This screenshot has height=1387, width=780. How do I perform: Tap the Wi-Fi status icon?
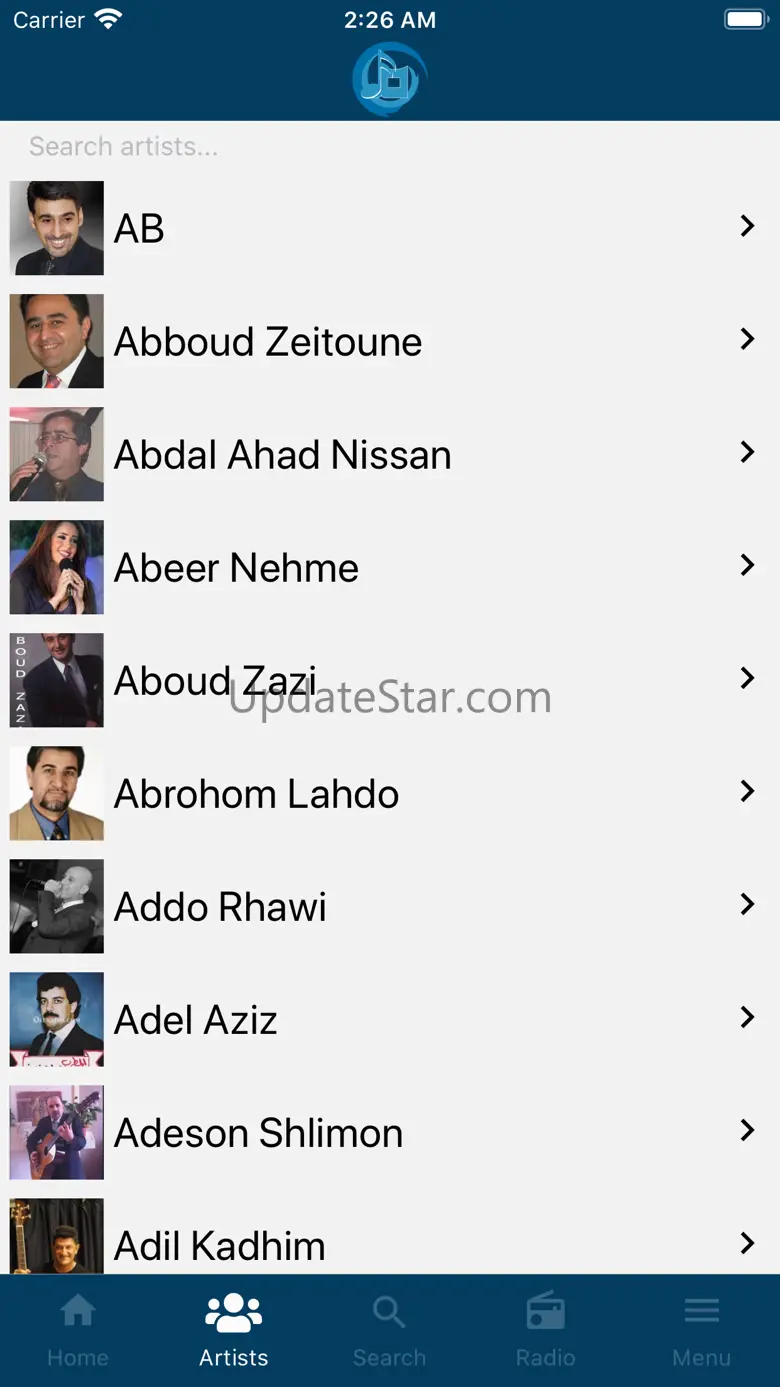(107, 20)
